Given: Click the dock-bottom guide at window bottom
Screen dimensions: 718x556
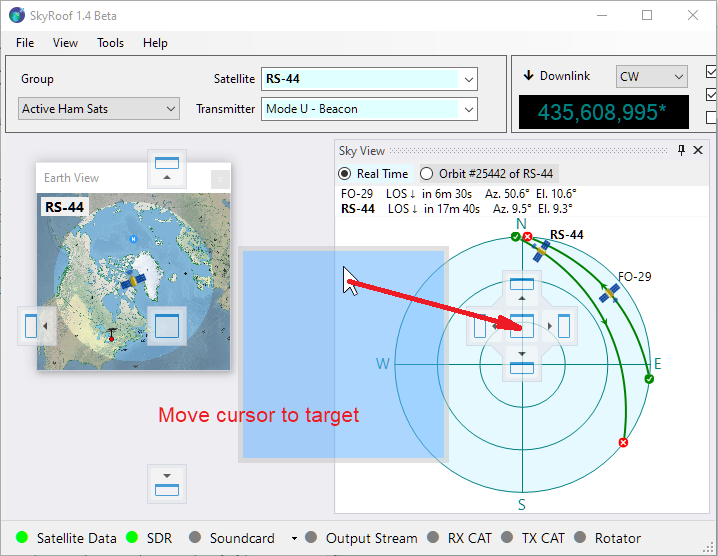Looking at the screenshot, I should [x=167, y=484].
